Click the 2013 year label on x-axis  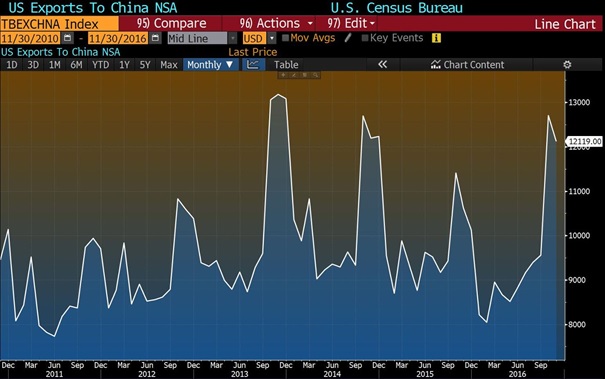240,374
